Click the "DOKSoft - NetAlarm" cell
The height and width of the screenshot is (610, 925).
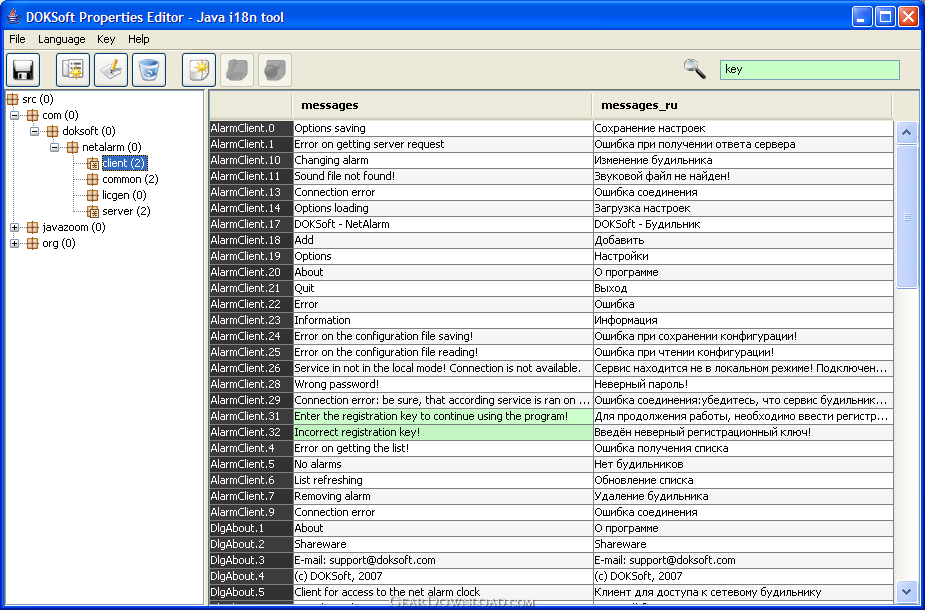443,224
